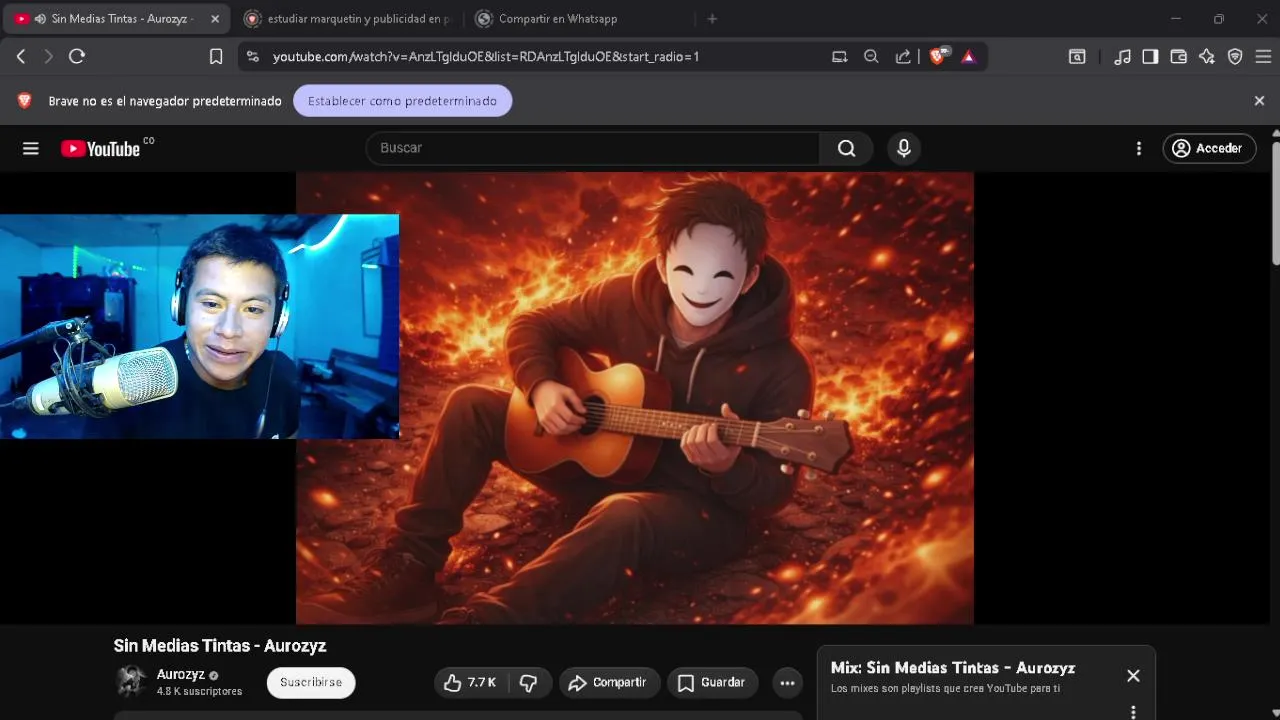Click the YouTube Buscar search field
Screen dimensions: 1280x720
[593, 148]
